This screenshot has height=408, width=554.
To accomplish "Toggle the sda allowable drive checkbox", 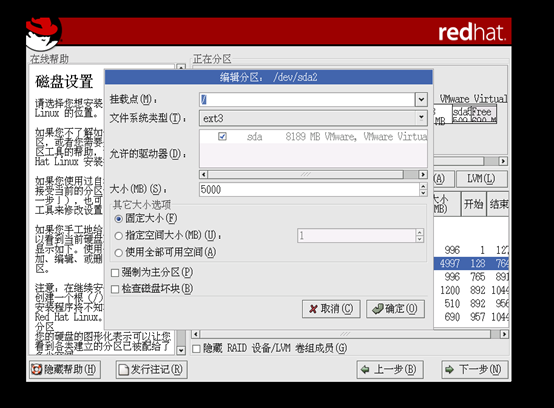I will pos(222,136).
